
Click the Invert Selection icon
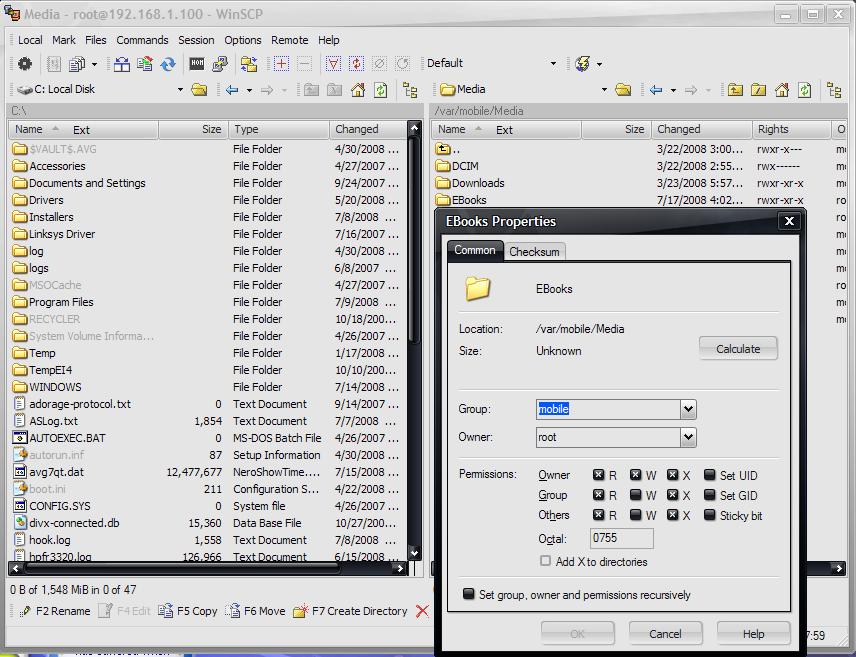[356, 64]
